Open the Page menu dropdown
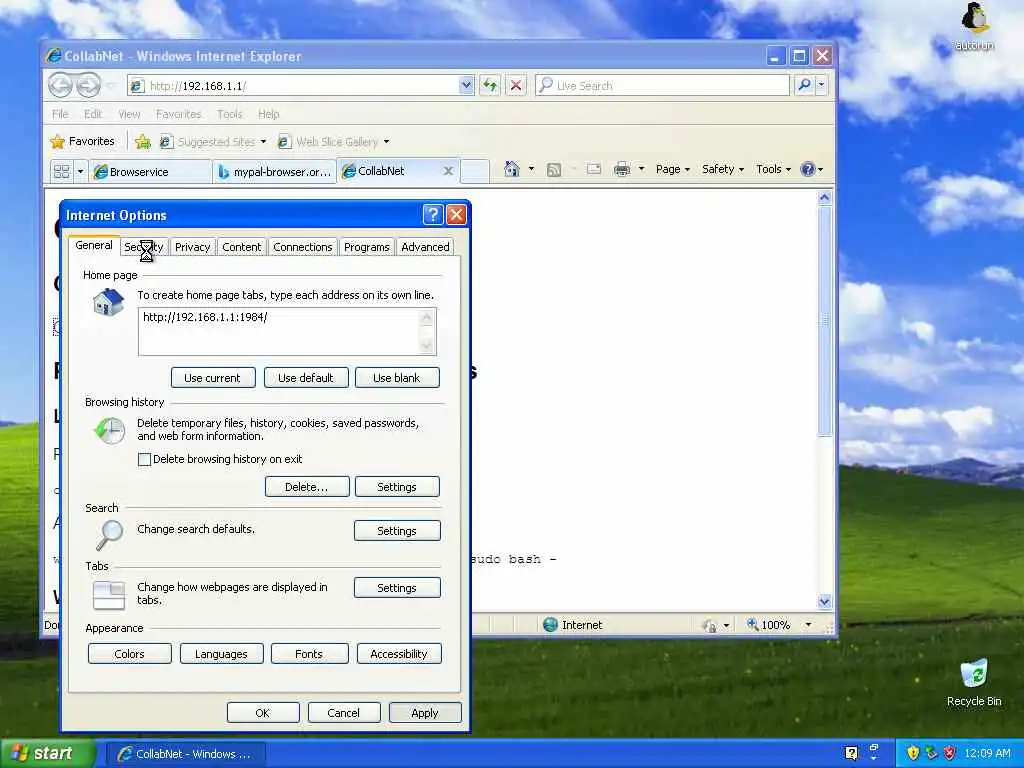 (673, 169)
